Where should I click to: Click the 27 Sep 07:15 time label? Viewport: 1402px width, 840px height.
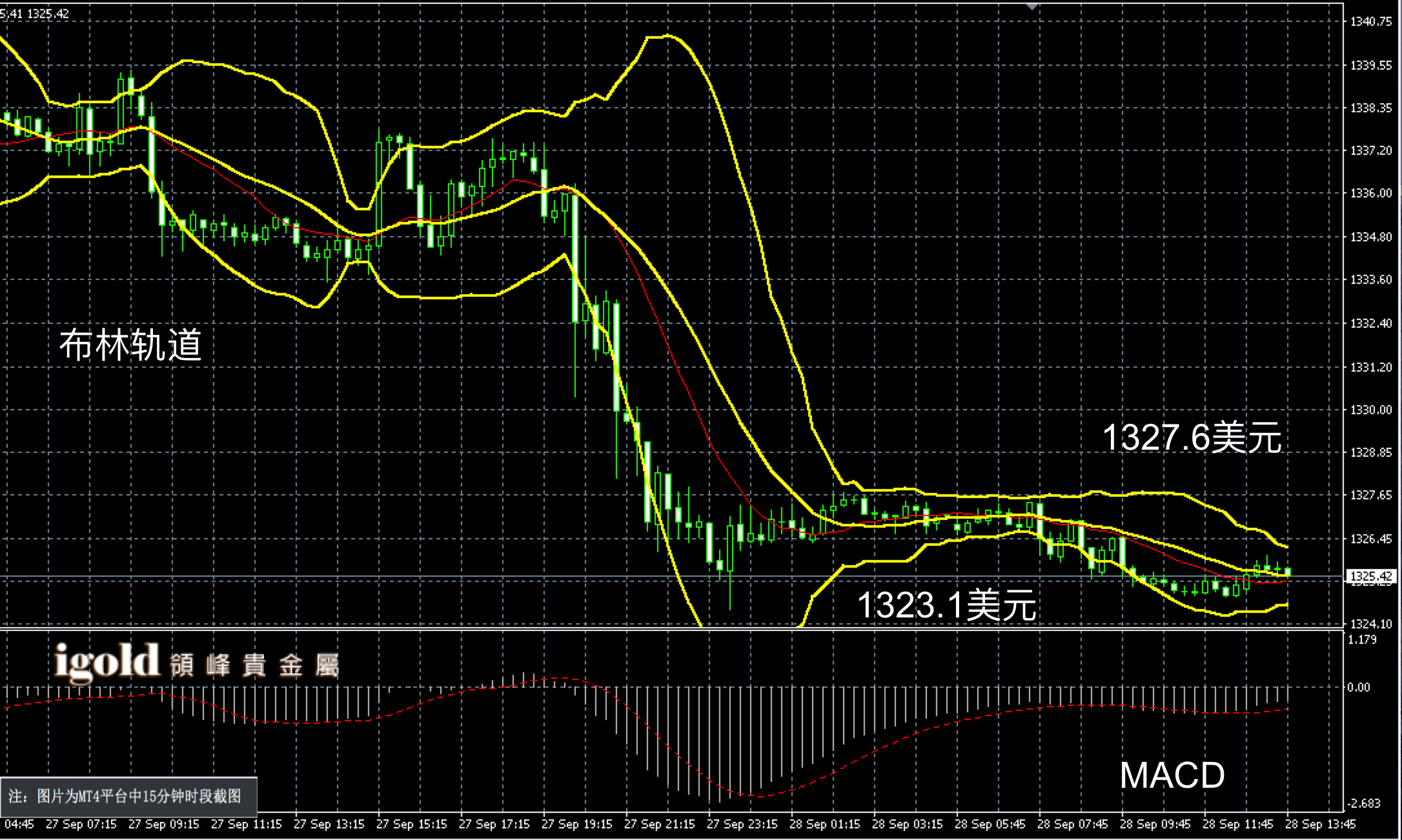(x=81, y=825)
